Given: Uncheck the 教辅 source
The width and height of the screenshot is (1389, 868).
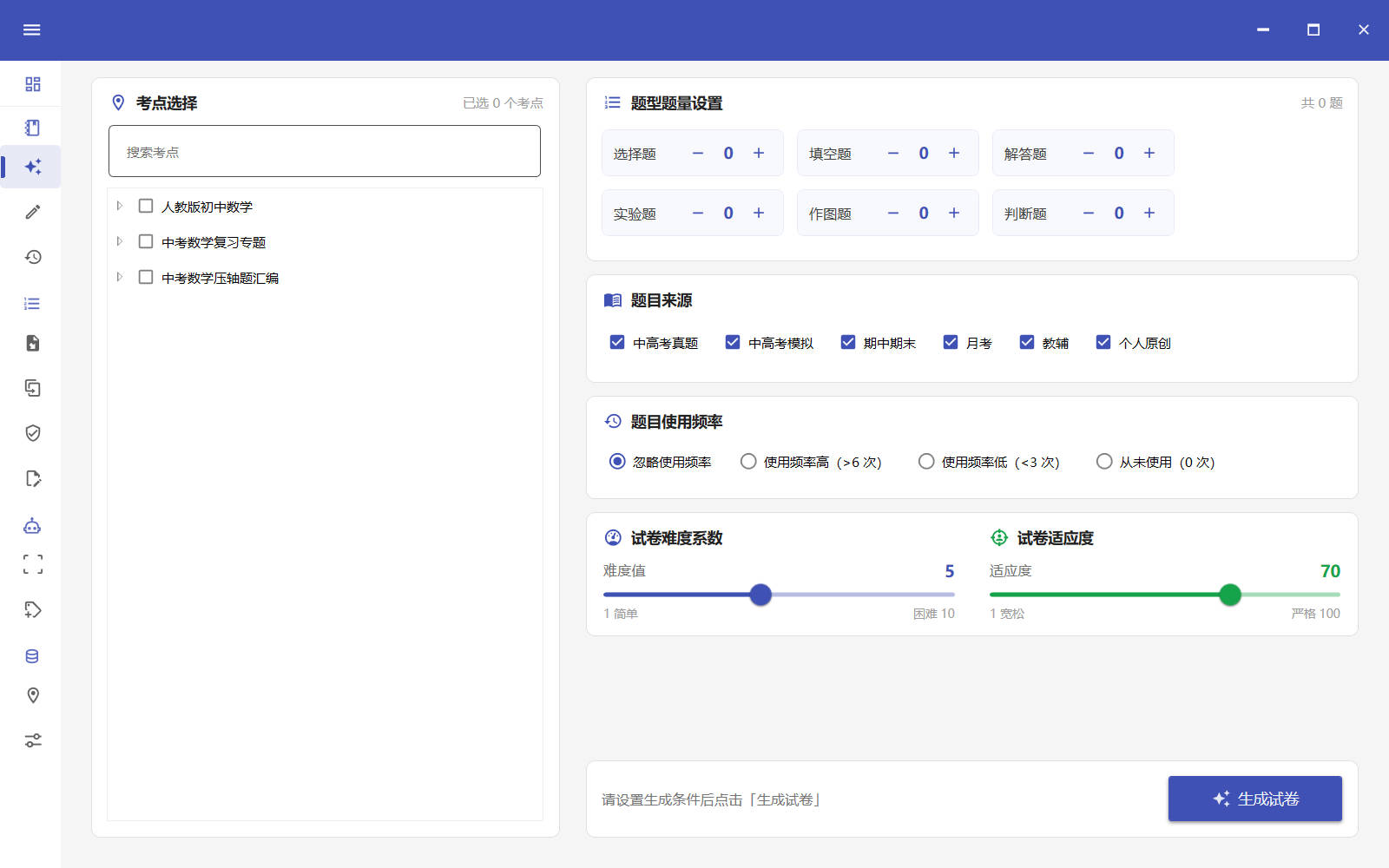Looking at the screenshot, I should click(x=1027, y=342).
